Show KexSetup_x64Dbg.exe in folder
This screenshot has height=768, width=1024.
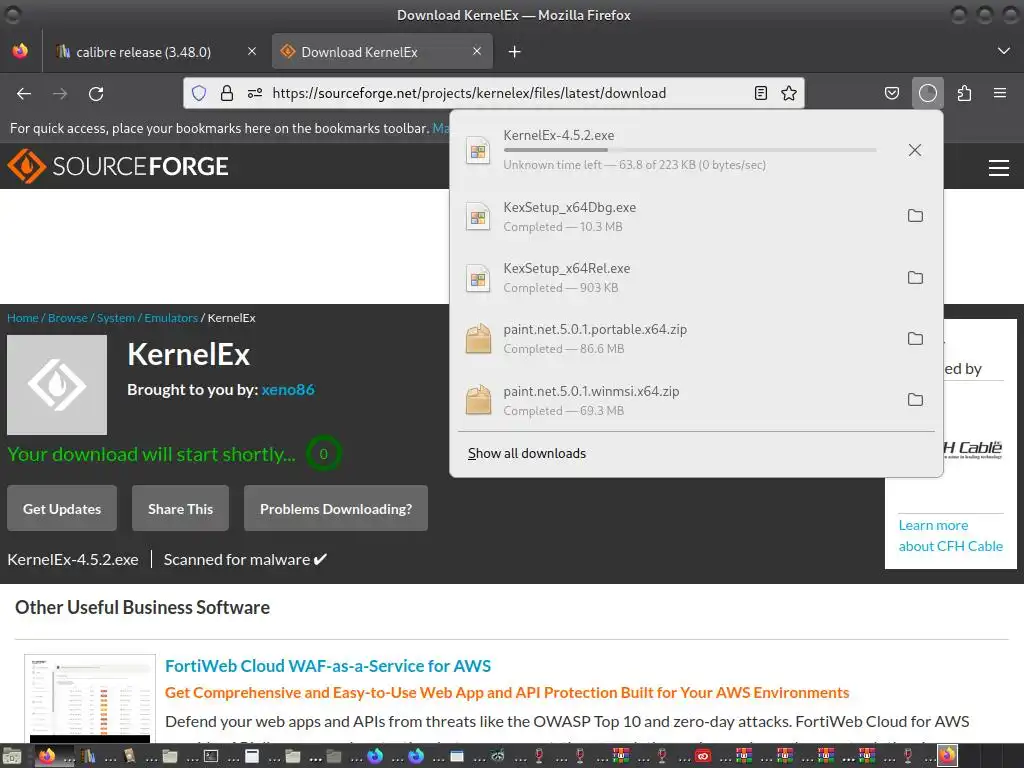(x=915, y=216)
